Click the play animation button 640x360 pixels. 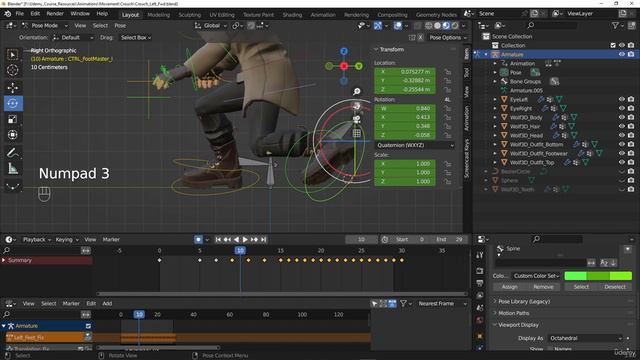tap(245, 240)
